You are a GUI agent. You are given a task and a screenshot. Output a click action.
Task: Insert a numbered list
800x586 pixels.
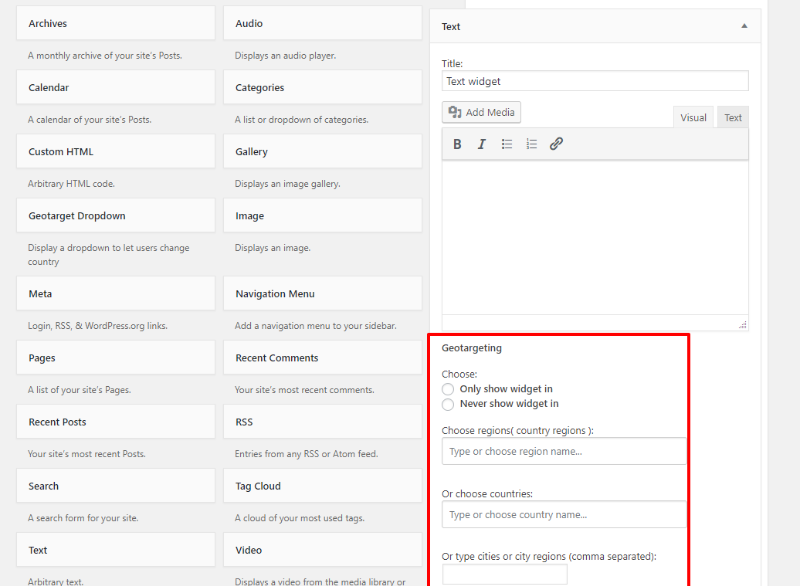[531, 144]
